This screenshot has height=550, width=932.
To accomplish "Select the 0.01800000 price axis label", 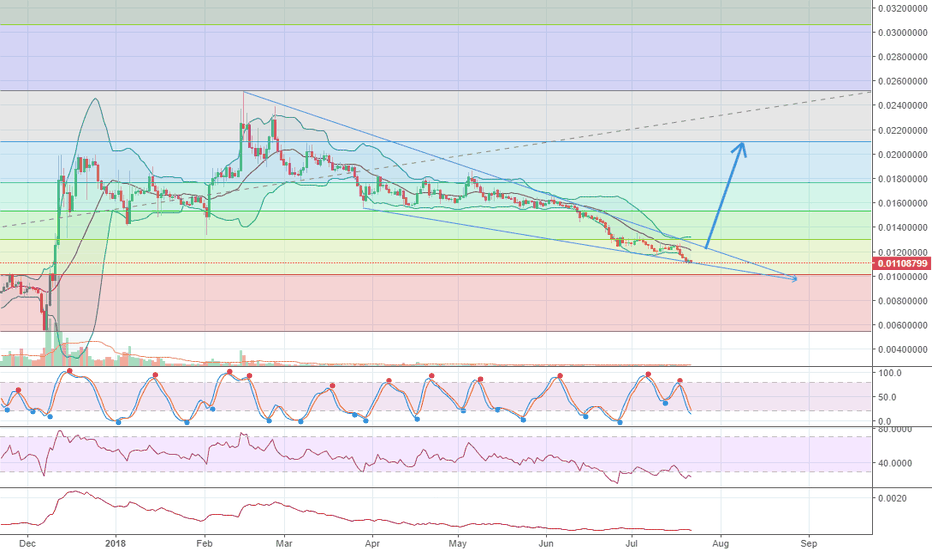I will coord(903,179).
